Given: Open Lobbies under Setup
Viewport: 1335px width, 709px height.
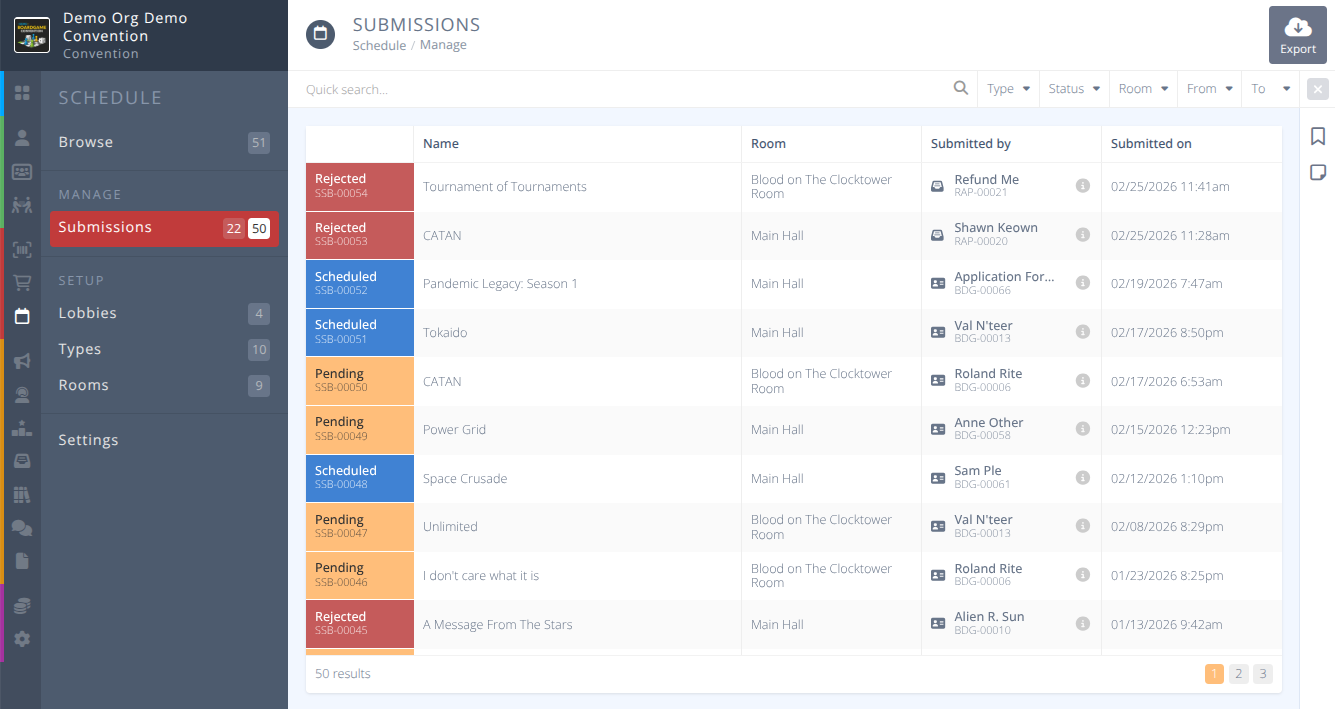Looking at the screenshot, I should pyautogui.click(x=88, y=313).
